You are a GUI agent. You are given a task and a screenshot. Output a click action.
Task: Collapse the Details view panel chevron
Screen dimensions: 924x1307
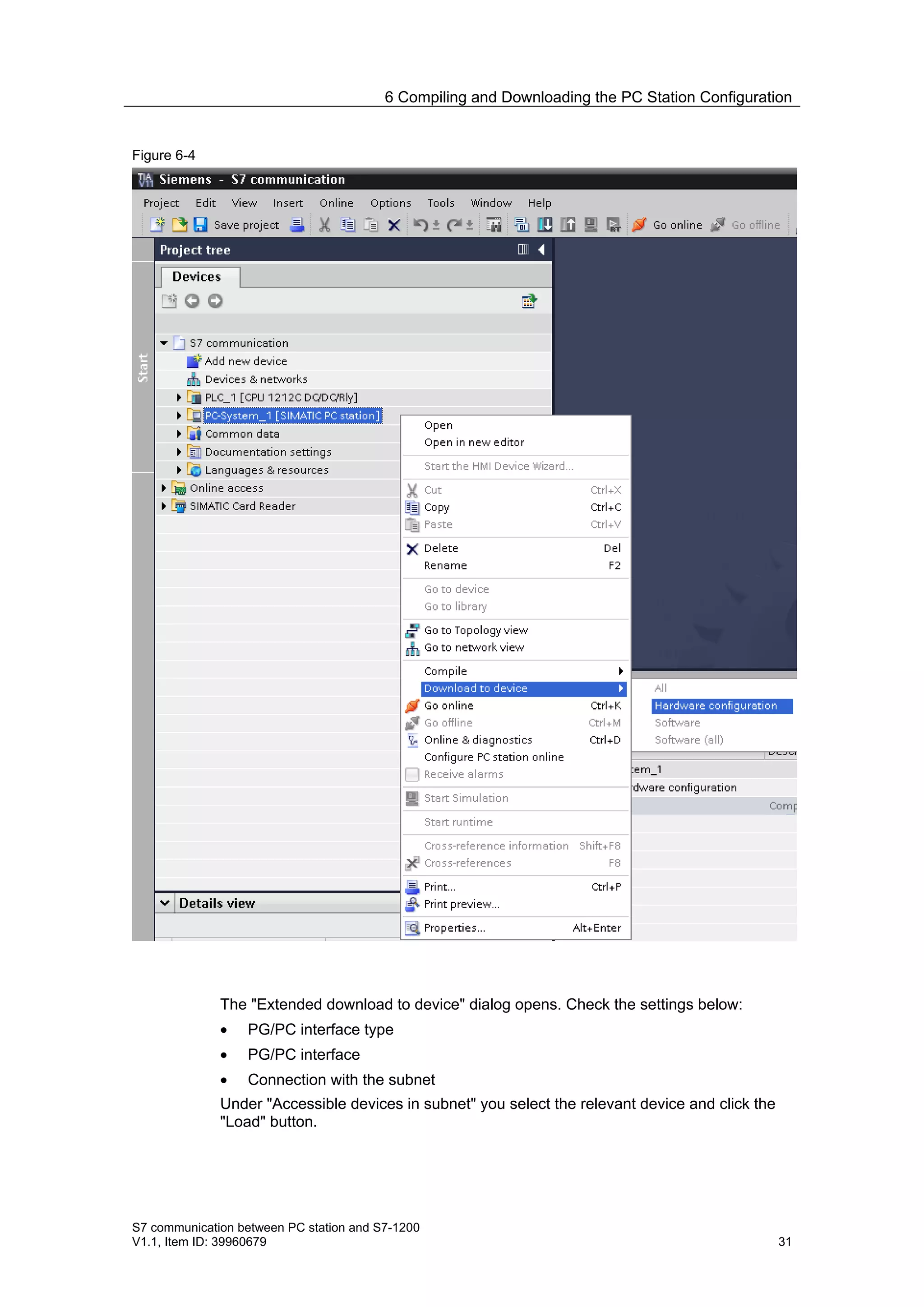click(x=165, y=903)
